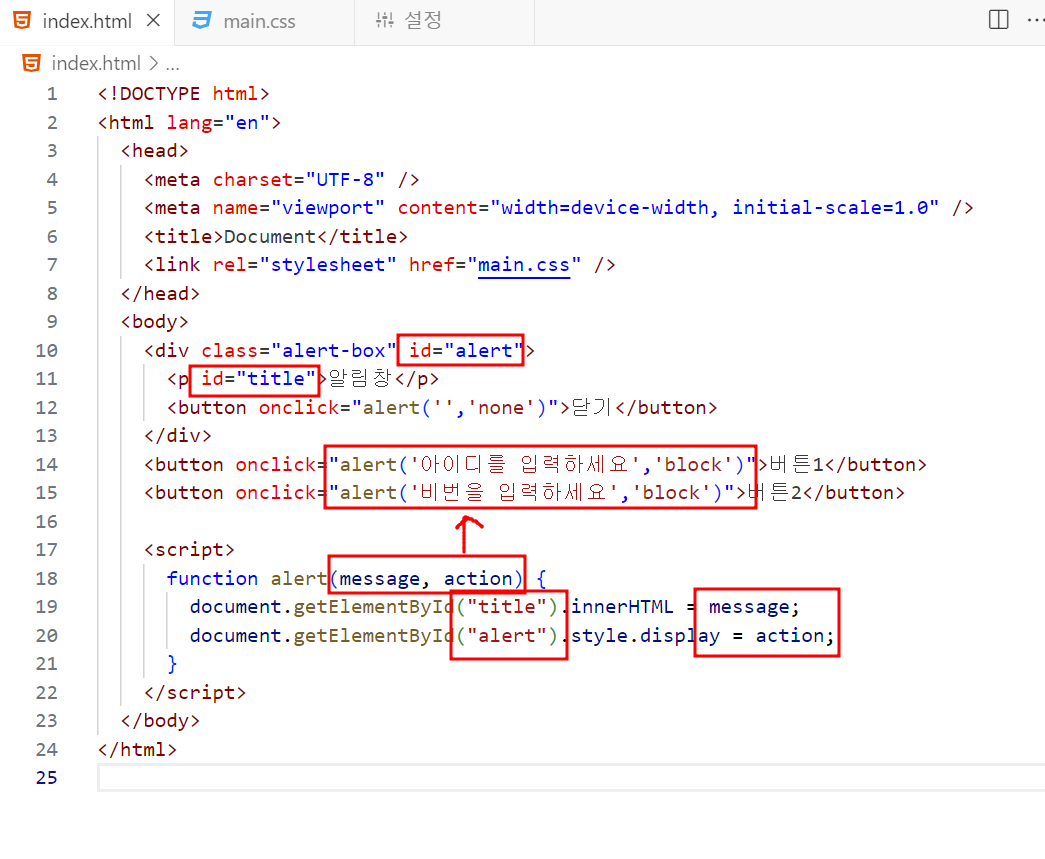Click the <body> opening tag
This screenshot has height=859, width=1045.
click(155, 322)
